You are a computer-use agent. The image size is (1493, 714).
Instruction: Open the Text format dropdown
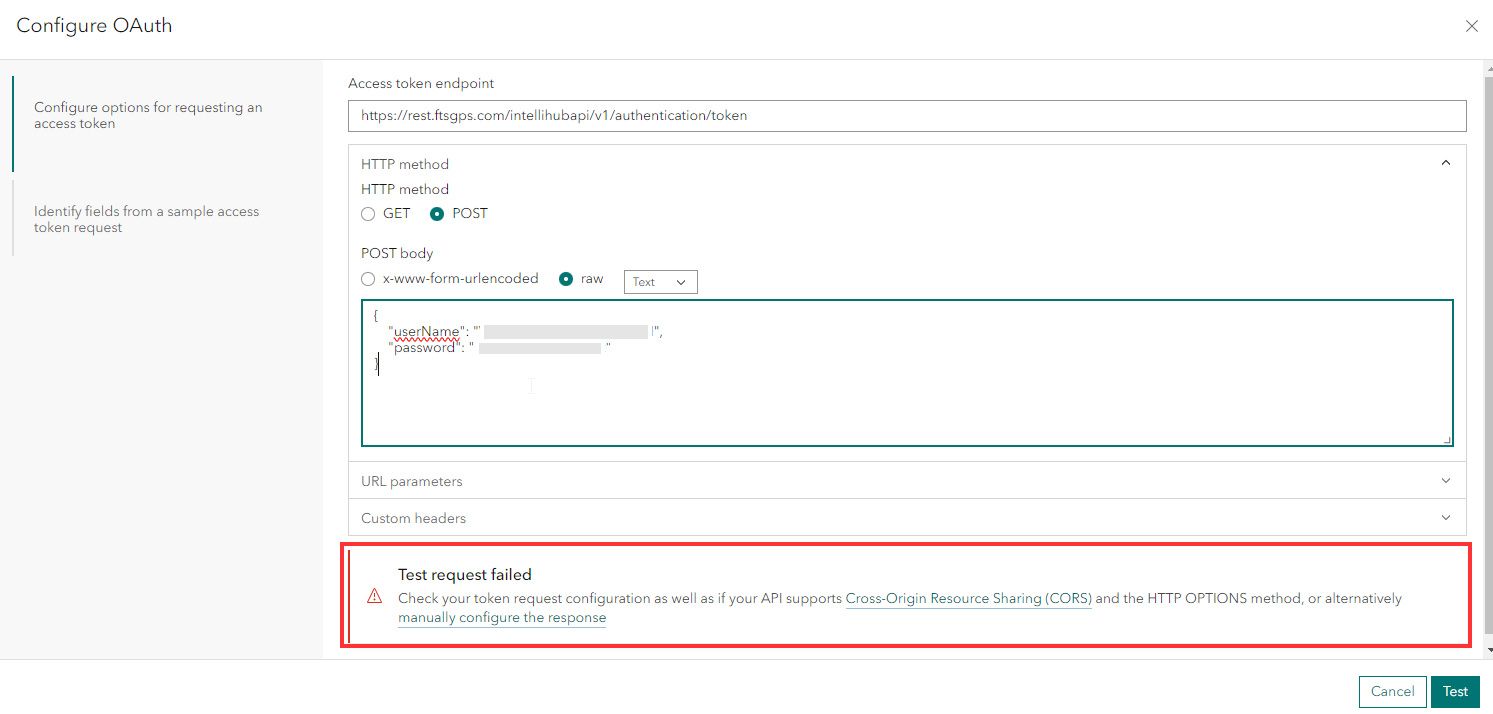pyautogui.click(x=660, y=282)
